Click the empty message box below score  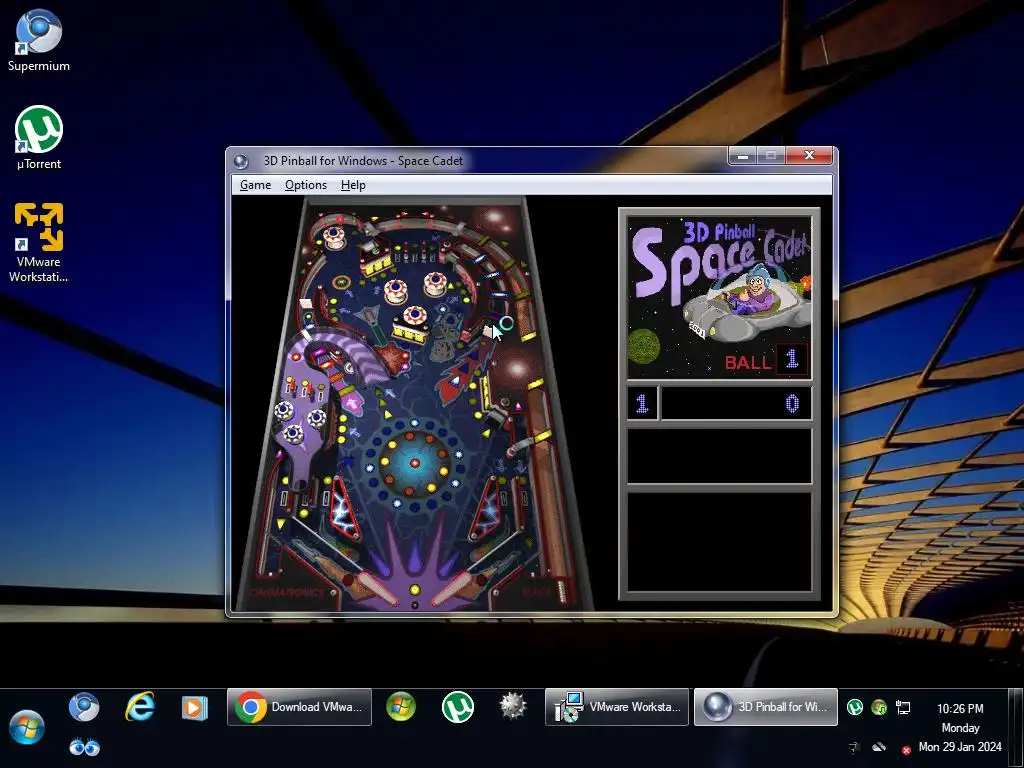(719, 456)
